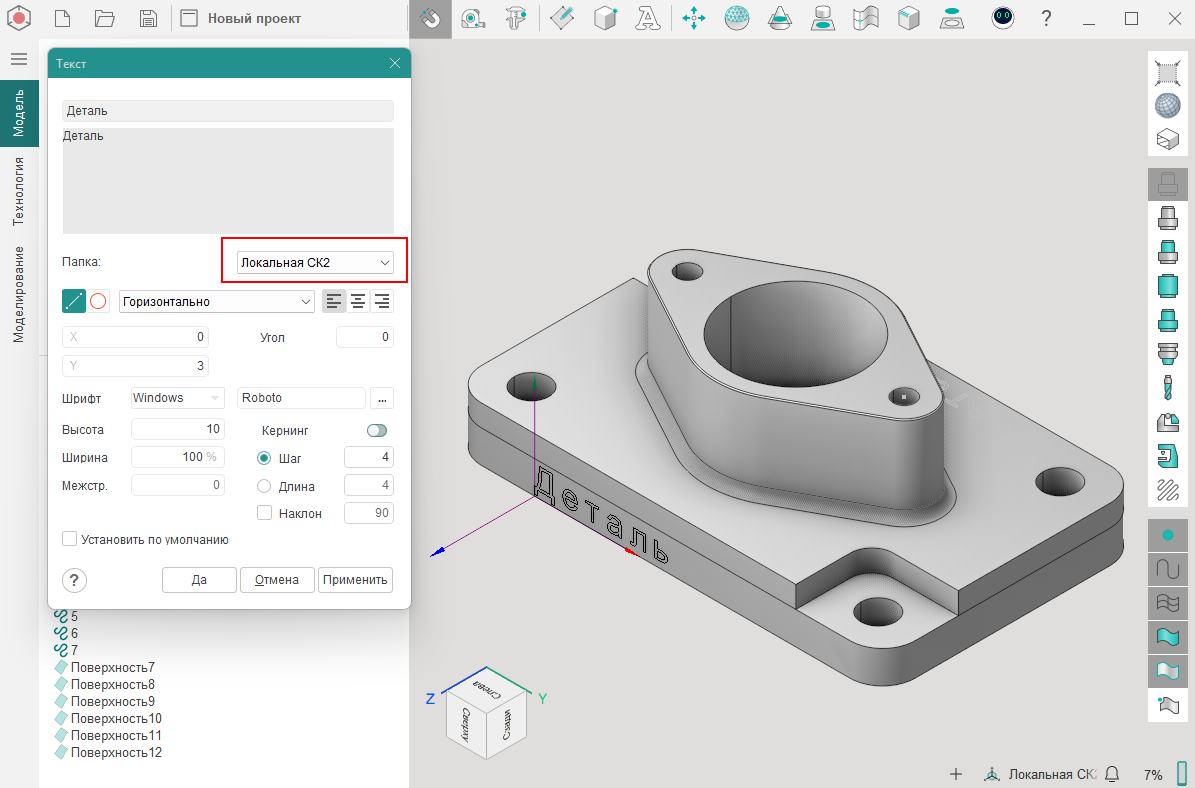
Task: Select the Длина radio button
Action: [265, 486]
